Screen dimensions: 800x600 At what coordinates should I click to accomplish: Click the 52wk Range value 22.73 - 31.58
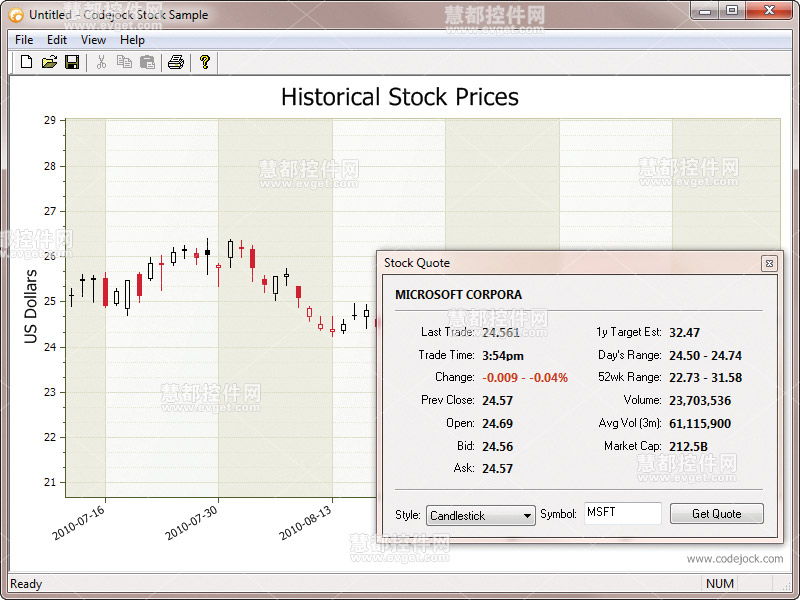click(706, 378)
